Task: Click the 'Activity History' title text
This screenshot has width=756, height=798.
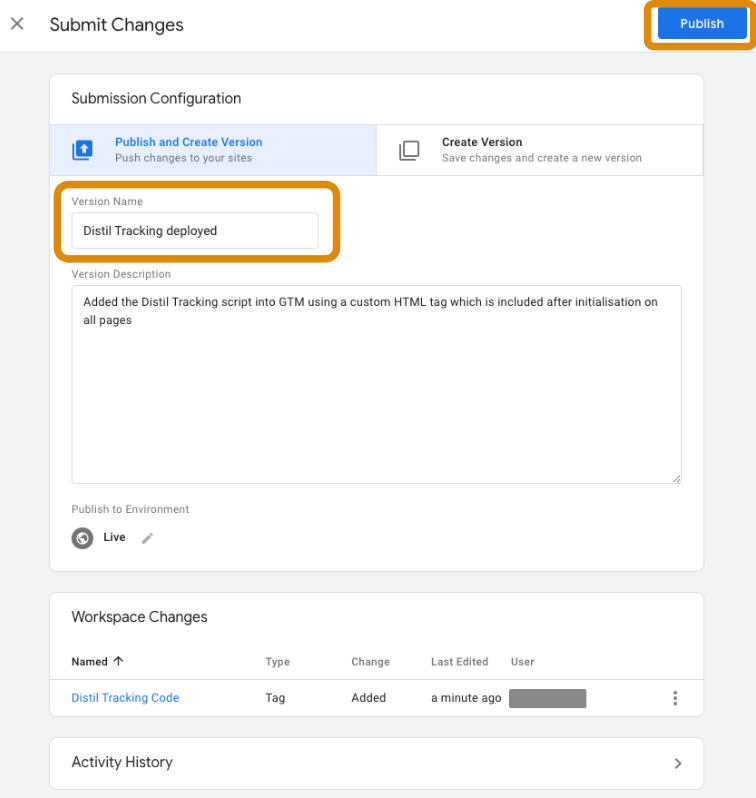Action: [x=122, y=762]
